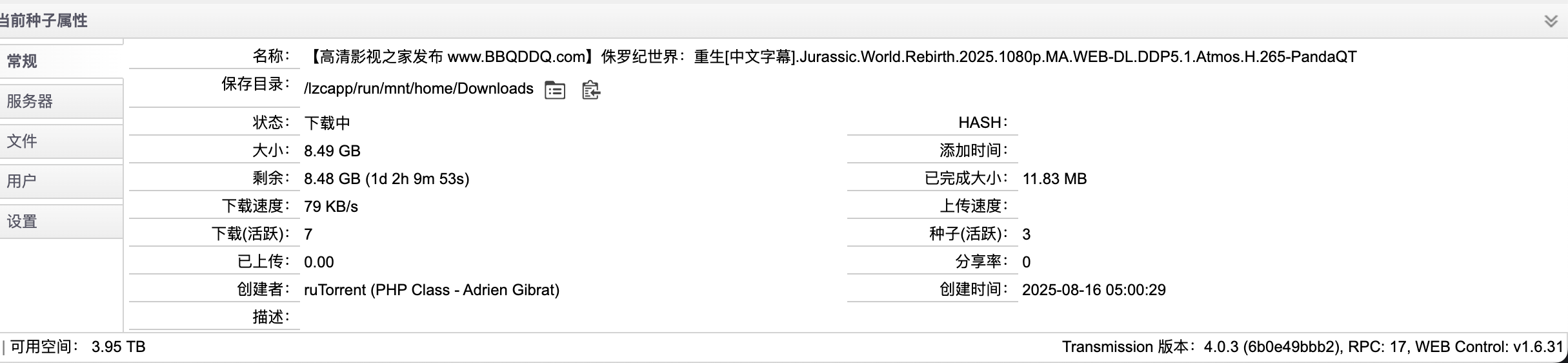1568x363 pixels.
Task: Select the torrent name text Jurassic.World.Rebirth
Action: 878,57
